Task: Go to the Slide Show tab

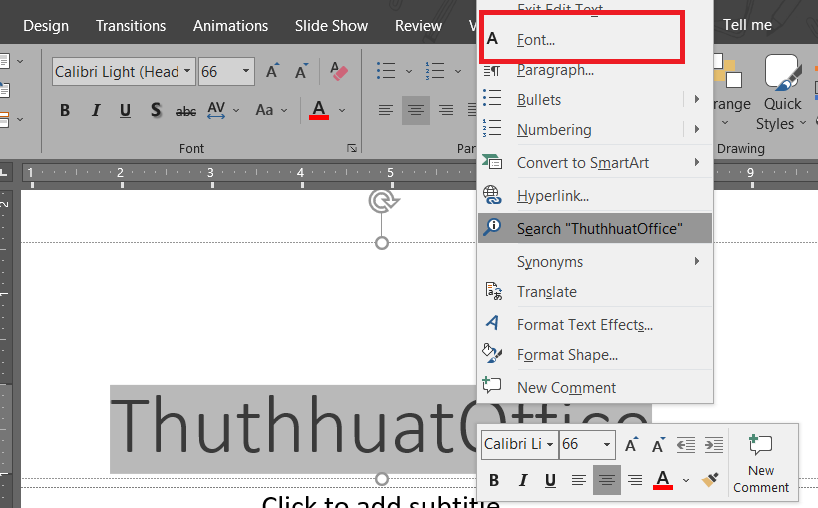Action: click(x=331, y=26)
